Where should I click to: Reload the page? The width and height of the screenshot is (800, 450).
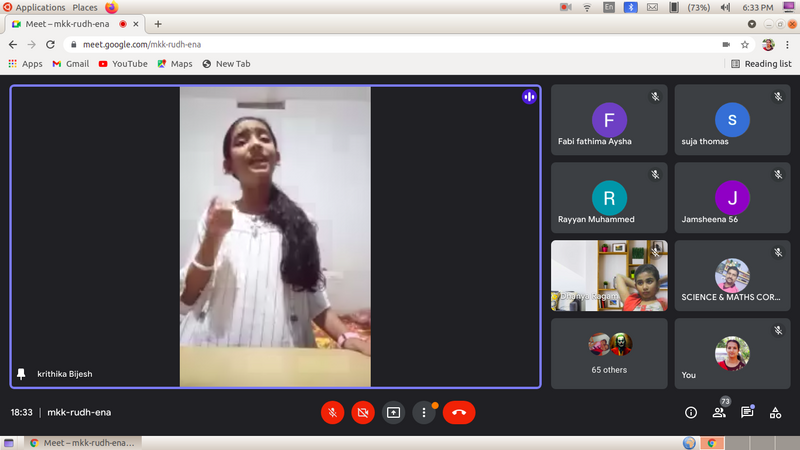pyautogui.click(x=48, y=44)
